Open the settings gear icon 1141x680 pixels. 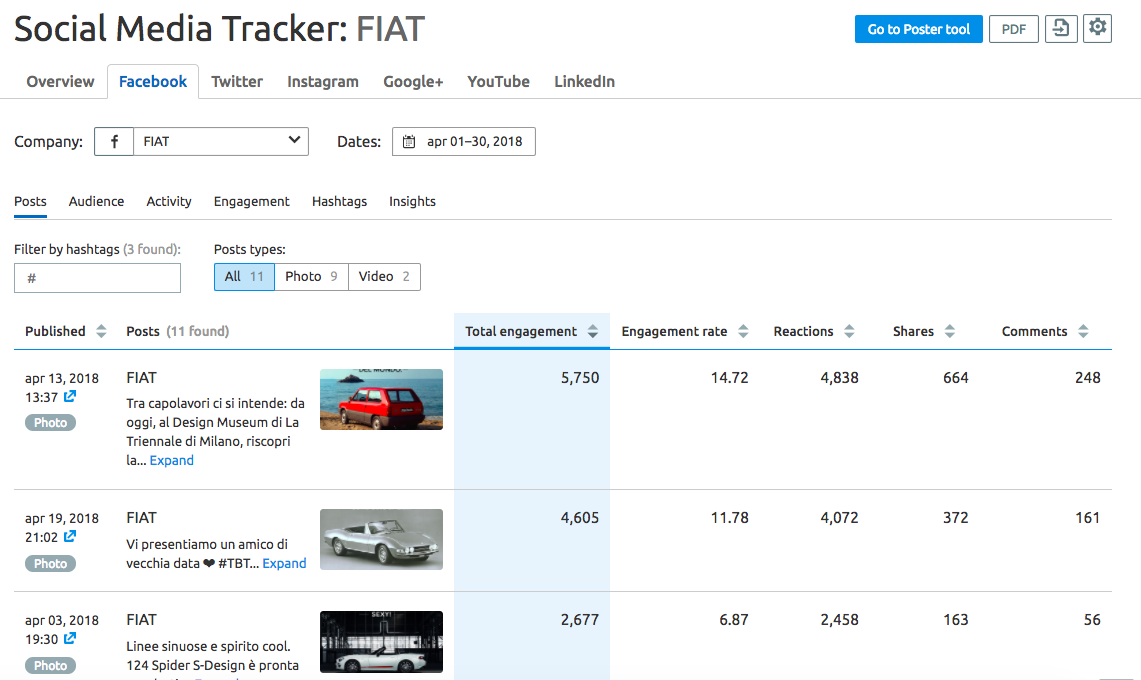pyautogui.click(x=1097, y=28)
